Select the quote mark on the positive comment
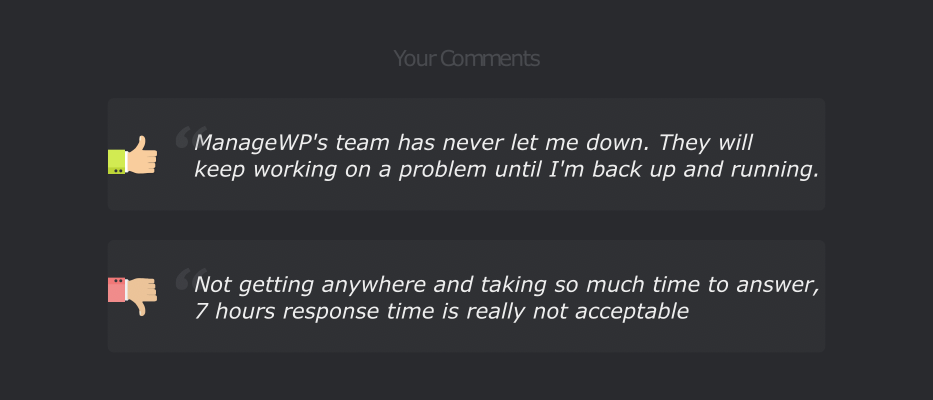The image size is (933, 400). 190,136
